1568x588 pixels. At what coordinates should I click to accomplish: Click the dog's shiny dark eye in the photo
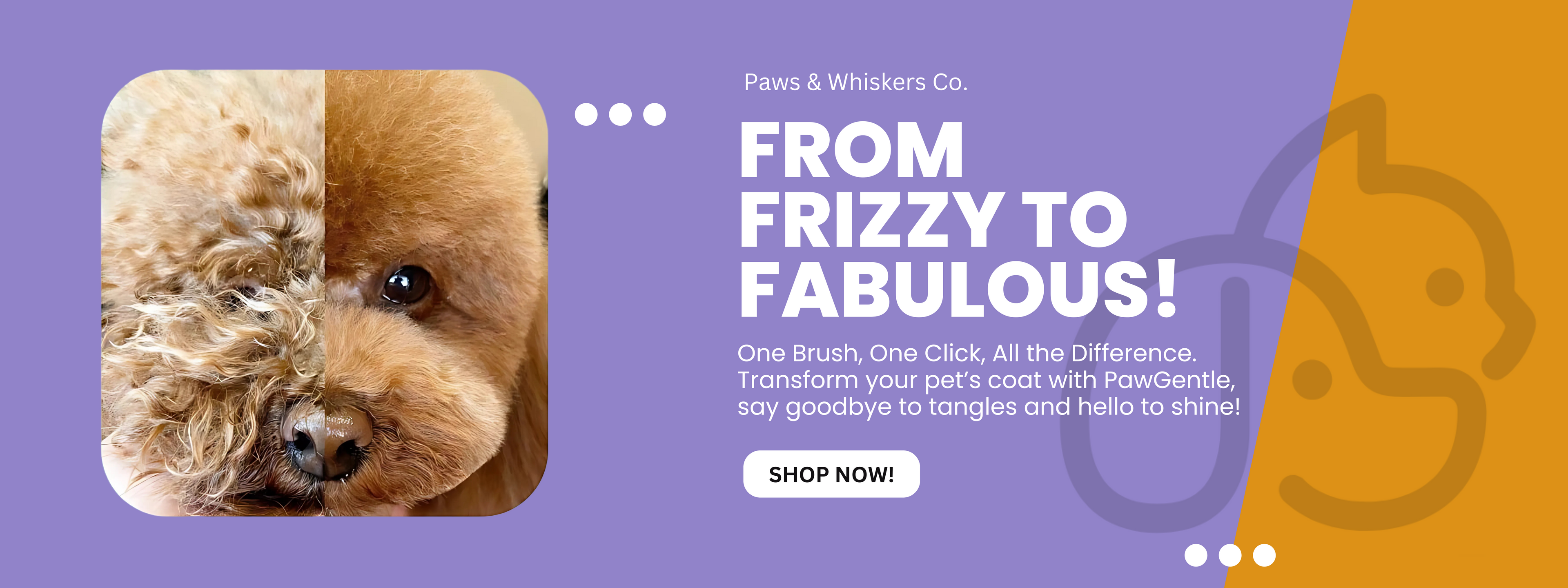[x=406, y=285]
